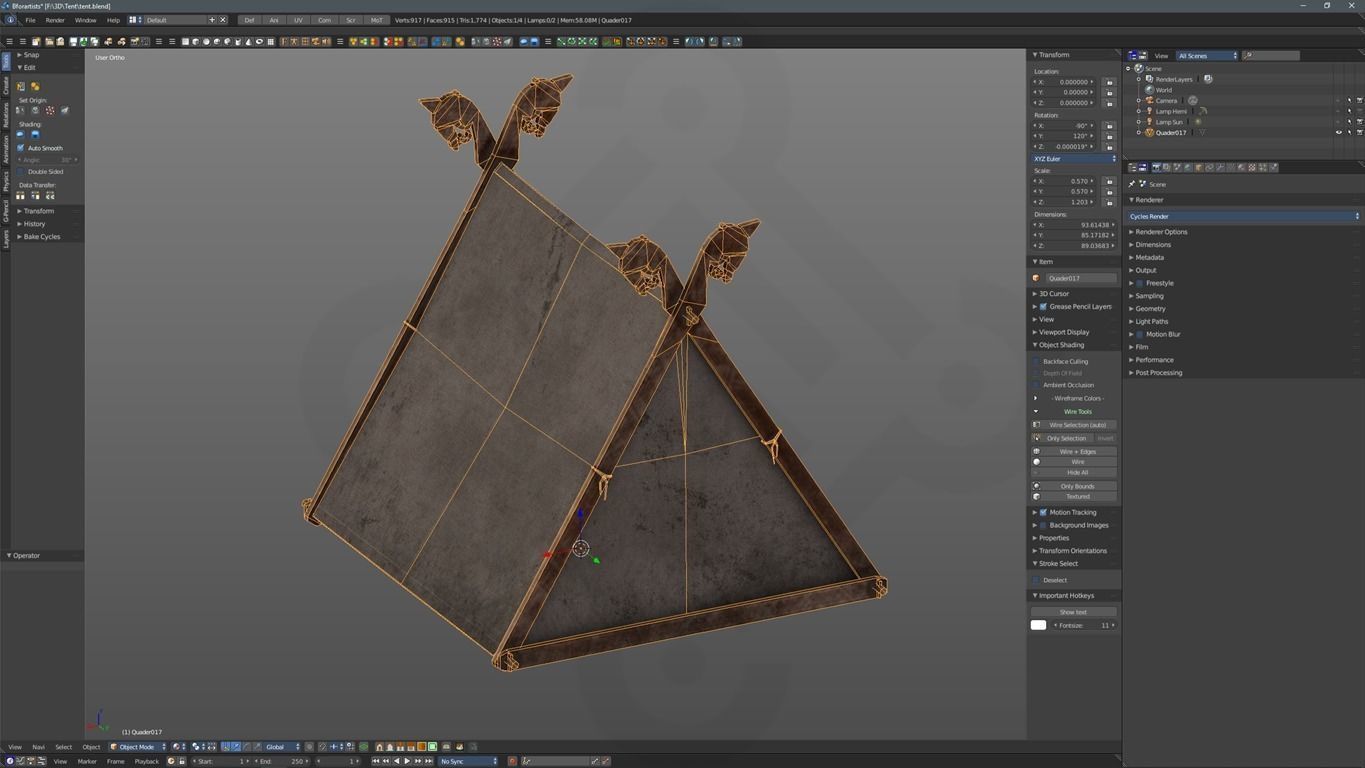
Task: Enable the Backface Culling checkbox
Action: [1036, 361]
